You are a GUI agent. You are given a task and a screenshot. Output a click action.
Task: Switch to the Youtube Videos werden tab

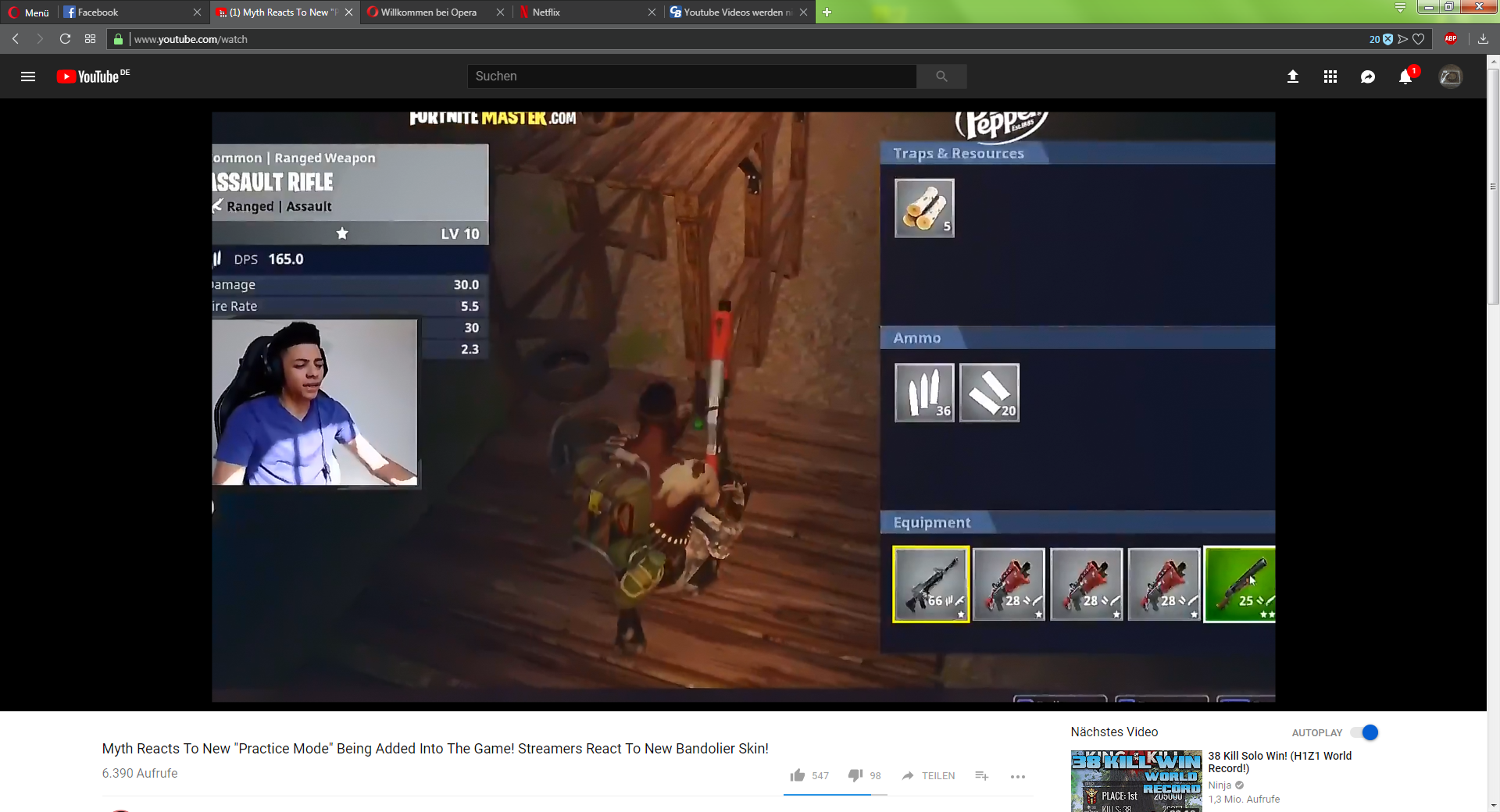click(x=736, y=12)
